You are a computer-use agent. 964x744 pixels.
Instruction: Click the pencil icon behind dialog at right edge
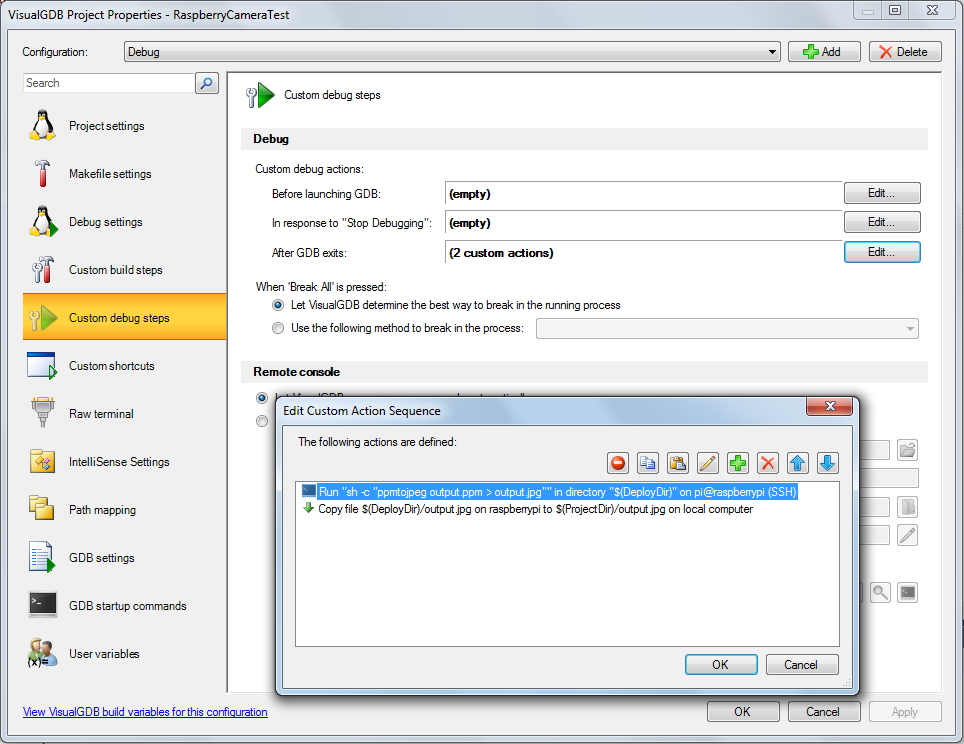[907, 535]
